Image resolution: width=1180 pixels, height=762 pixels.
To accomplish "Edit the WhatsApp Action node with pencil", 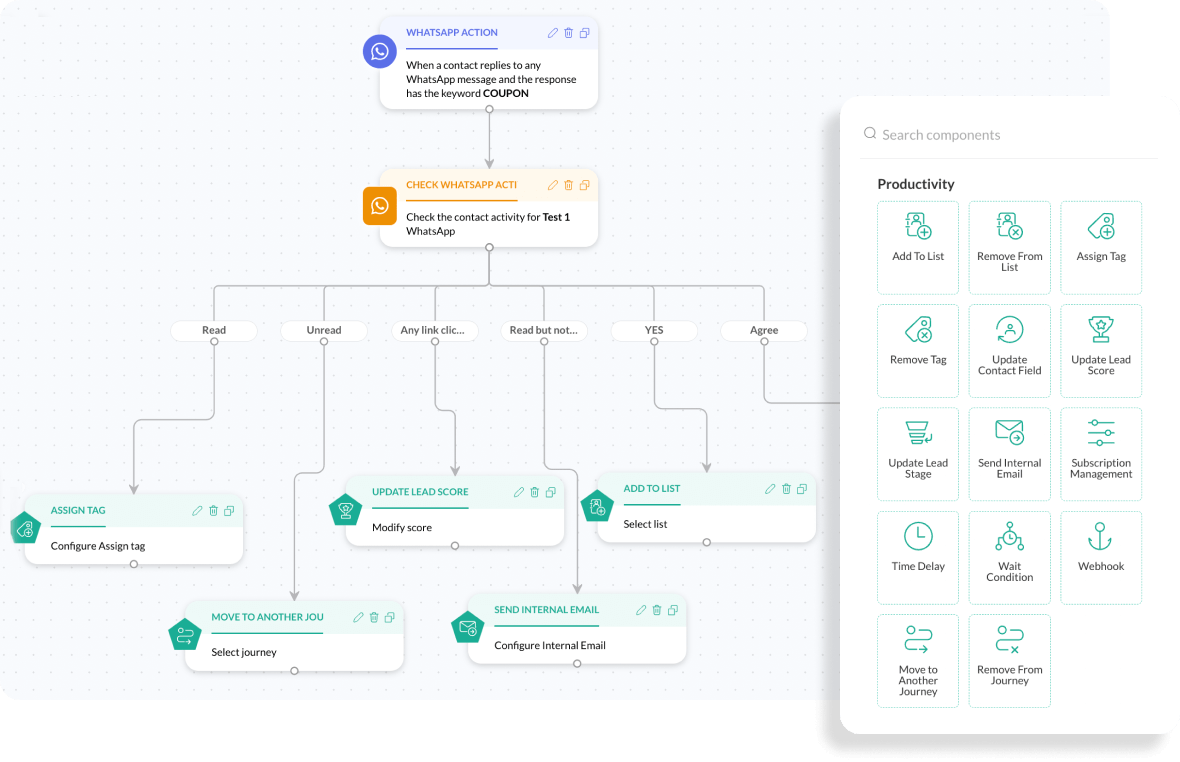I will click(553, 33).
